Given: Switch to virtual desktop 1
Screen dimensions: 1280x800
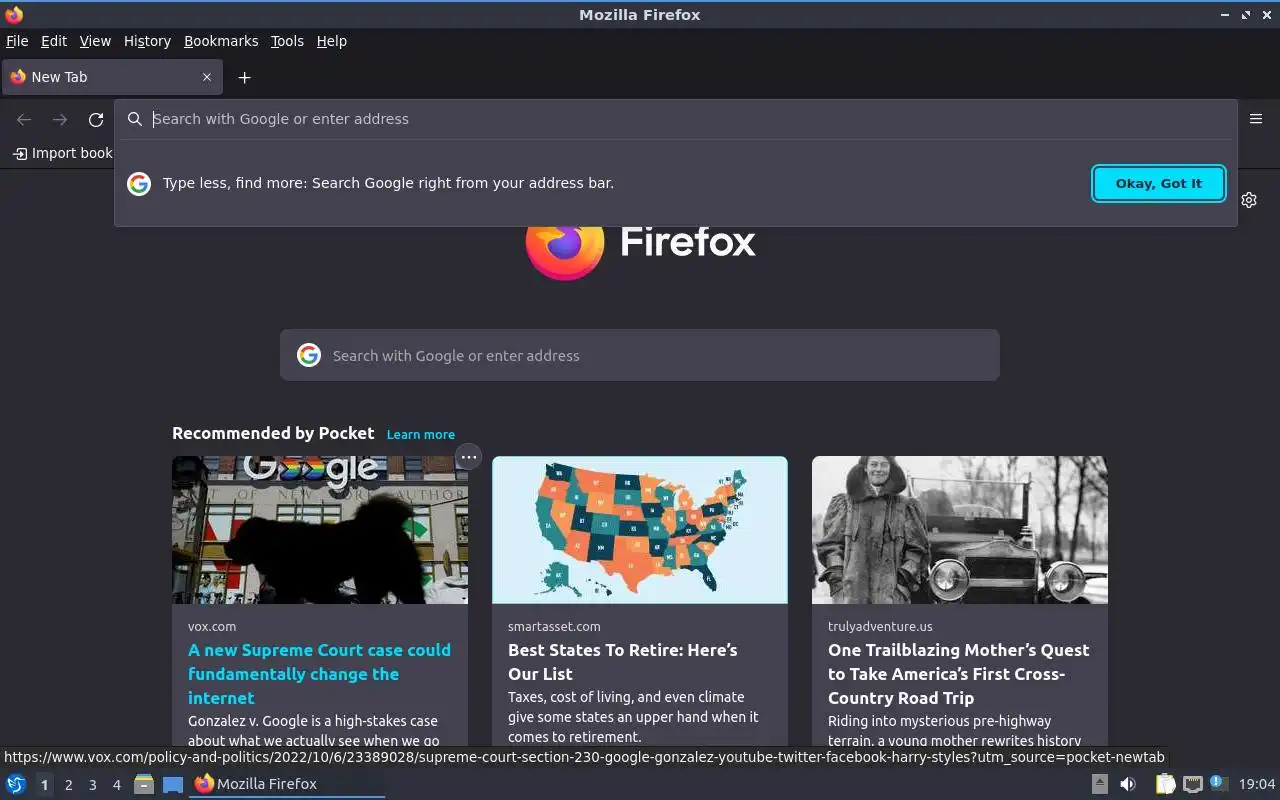Looking at the screenshot, I should (44, 785).
